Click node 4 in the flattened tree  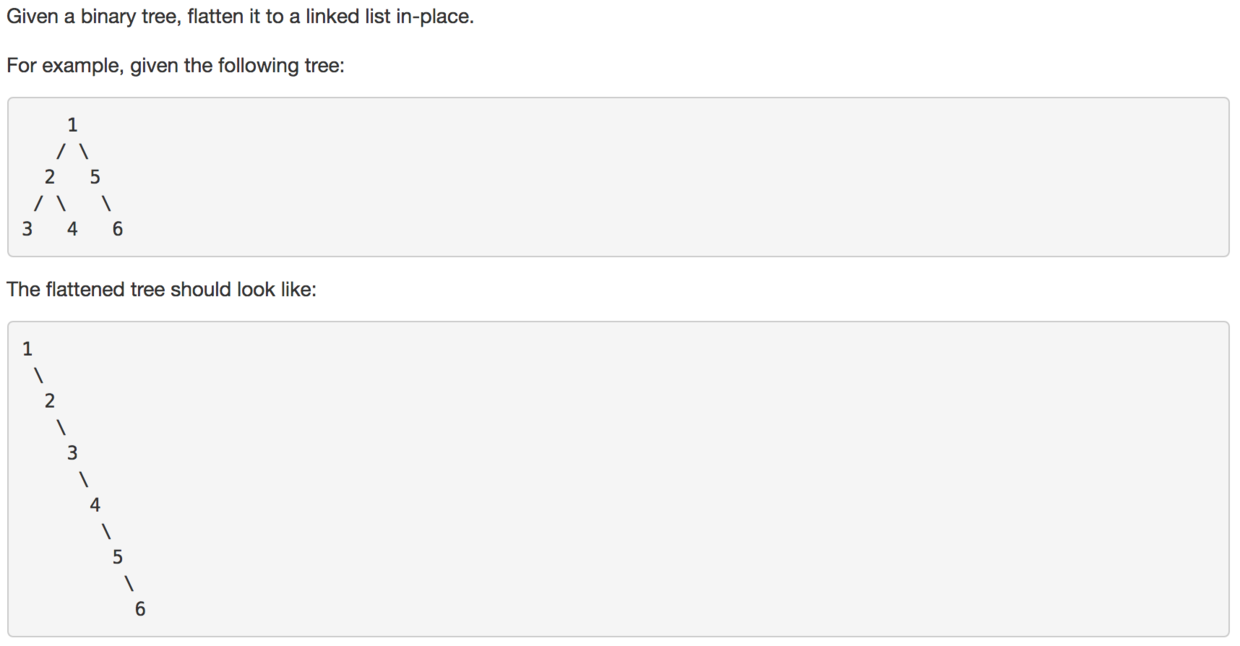(x=95, y=505)
